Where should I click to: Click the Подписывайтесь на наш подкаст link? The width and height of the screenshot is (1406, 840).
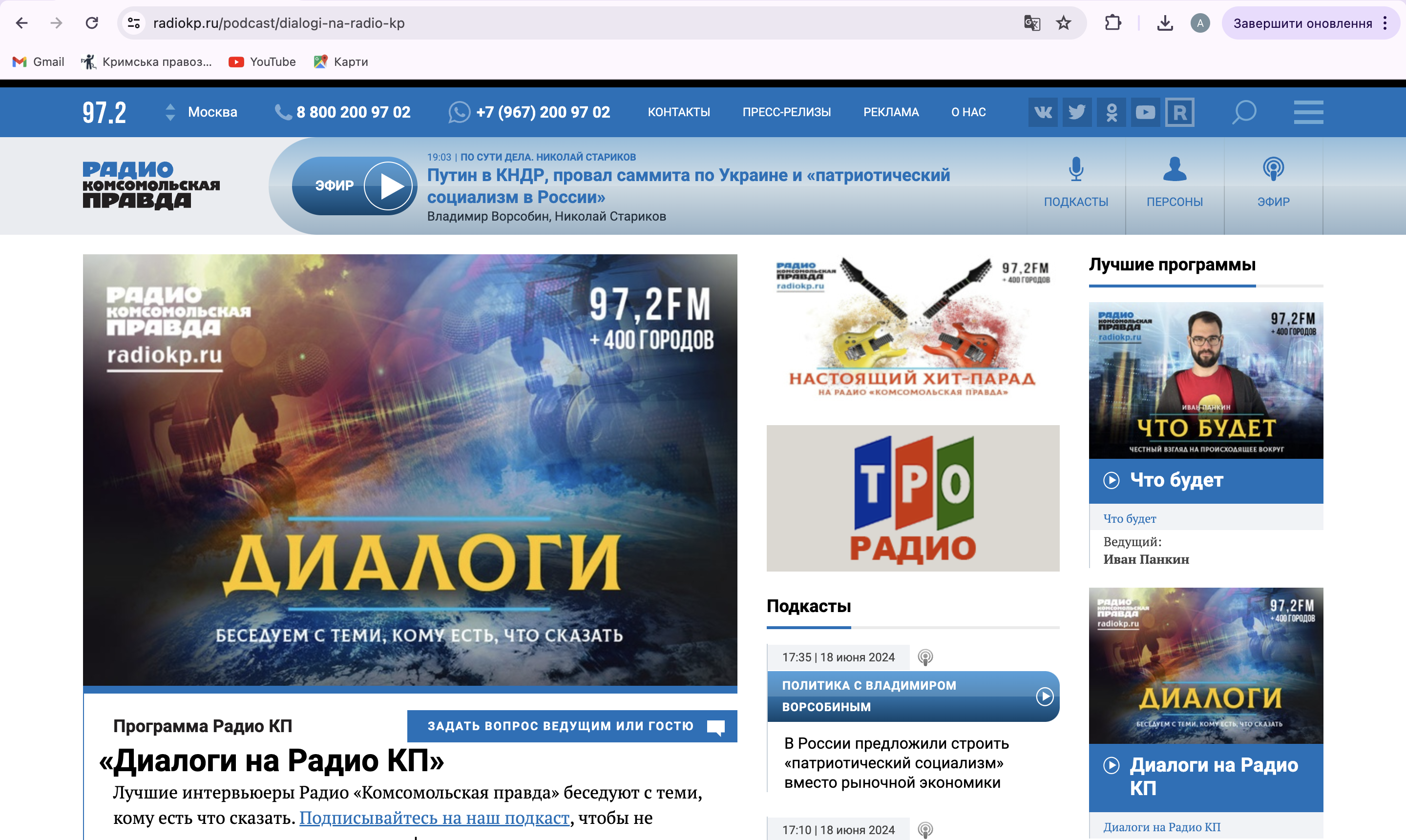click(434, 818)
